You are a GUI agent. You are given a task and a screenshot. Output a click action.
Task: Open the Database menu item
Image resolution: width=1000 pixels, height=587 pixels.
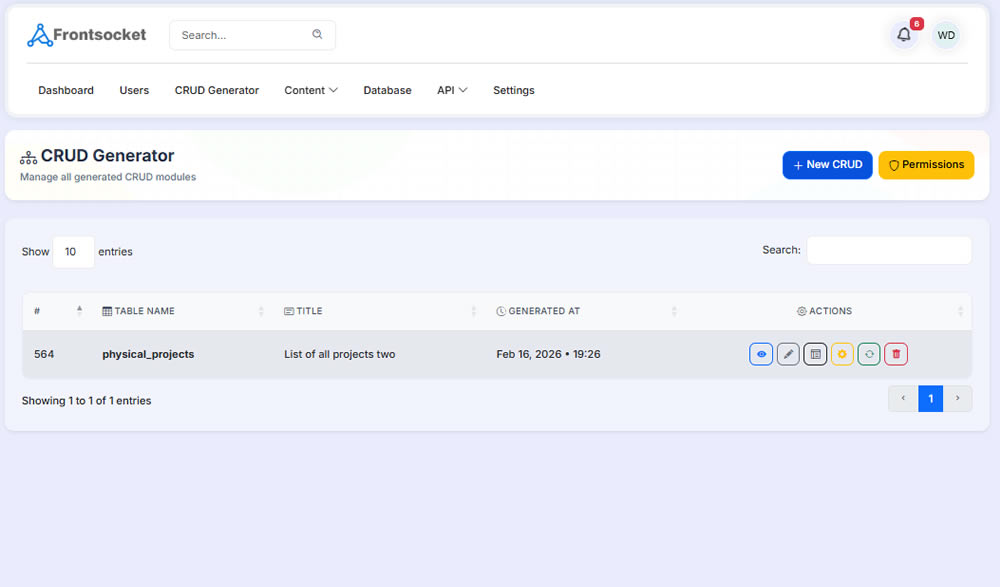[387, 90]
